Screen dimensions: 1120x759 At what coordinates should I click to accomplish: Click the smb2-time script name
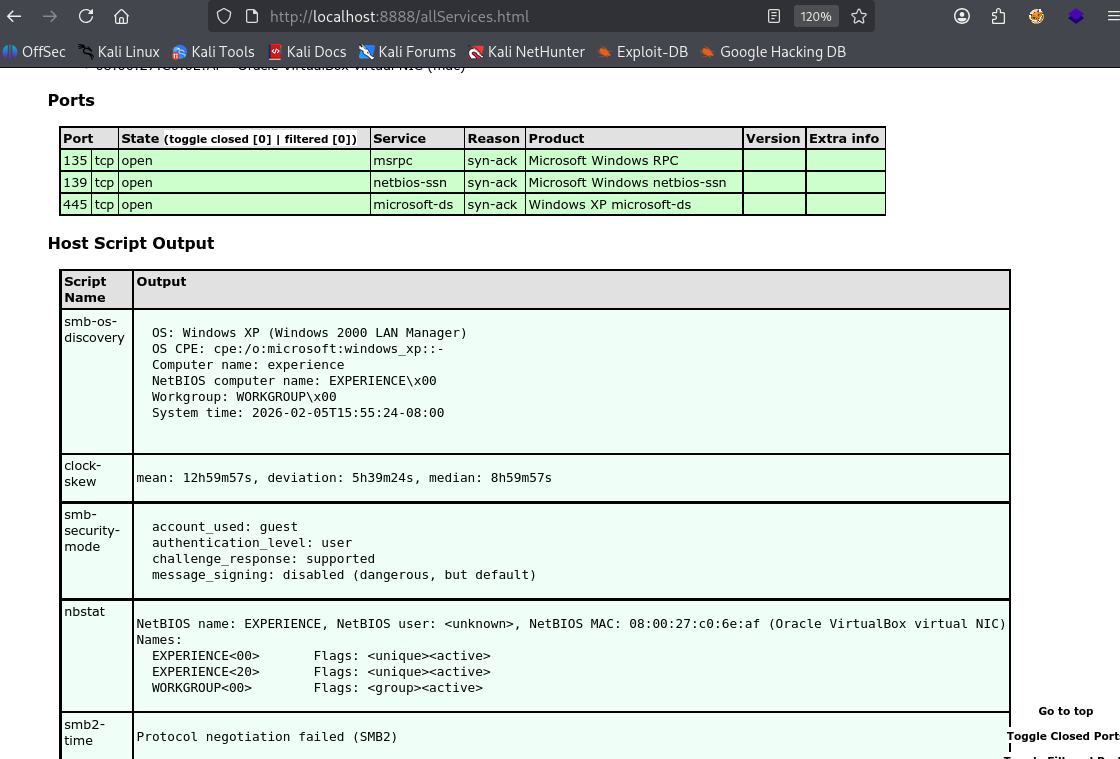coord(84,732)
